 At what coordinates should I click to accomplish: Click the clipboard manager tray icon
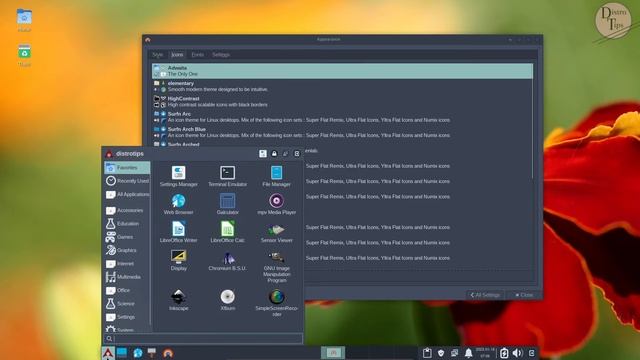[427, 353]
